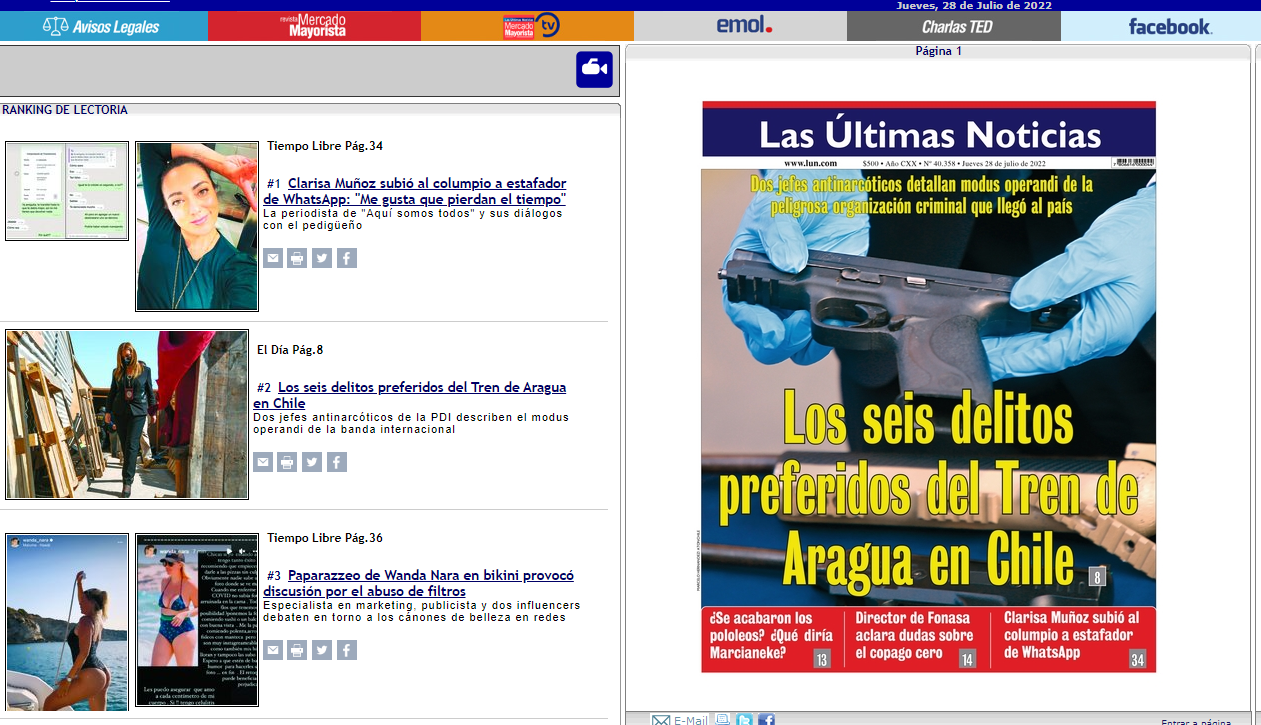
Task: Click Entrar a página link
Action: [1196, 722]
